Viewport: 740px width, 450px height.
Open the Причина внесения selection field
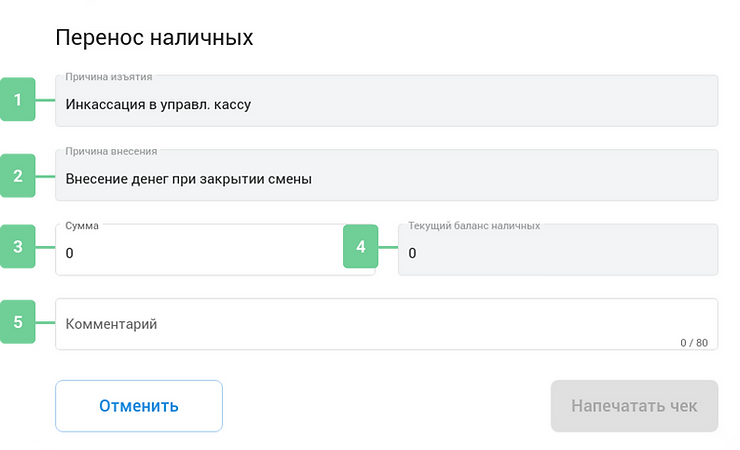coord(387,175)
